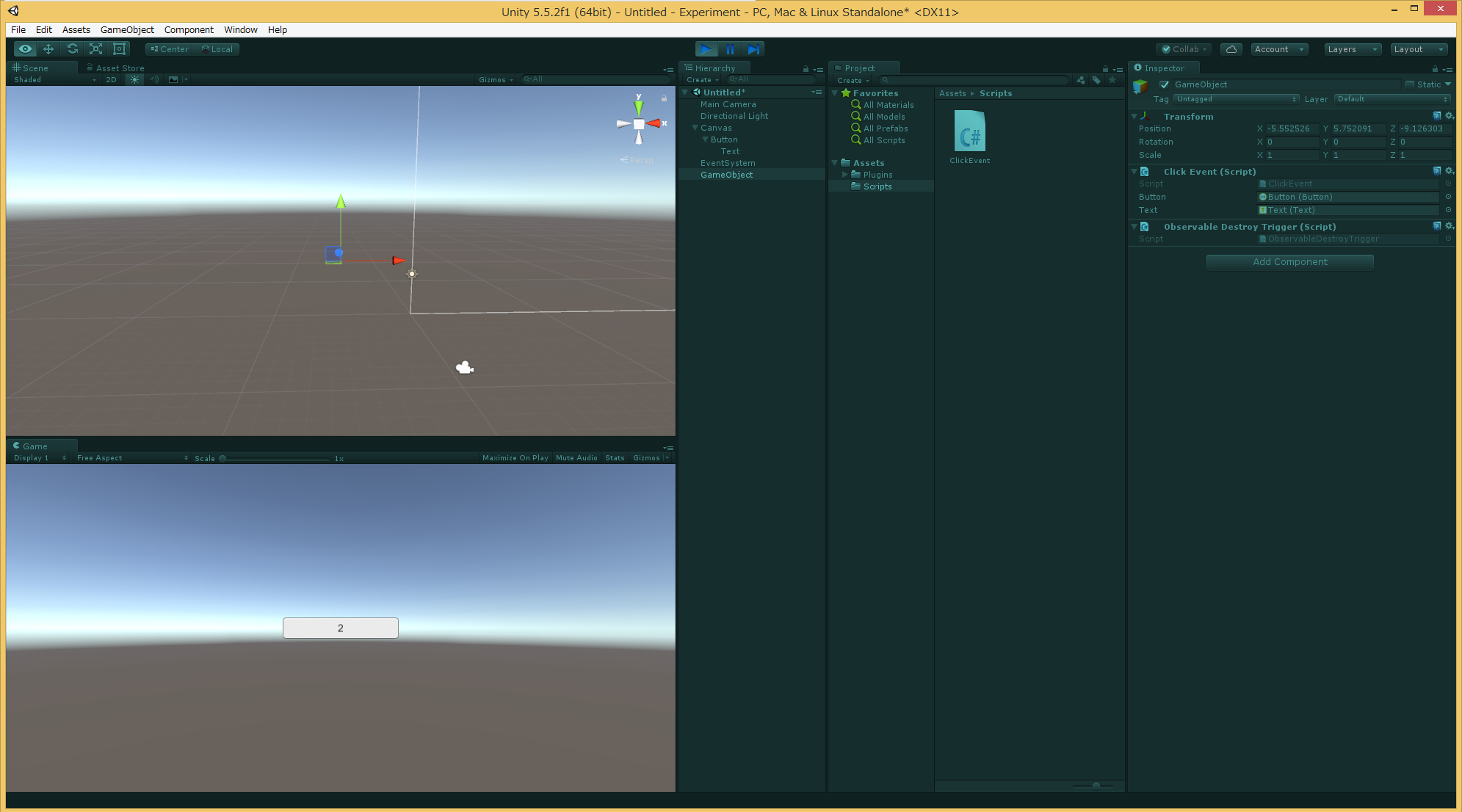Click the Layout dropdown in top toolbar
1462x812 pixels.
(1417, 49)
